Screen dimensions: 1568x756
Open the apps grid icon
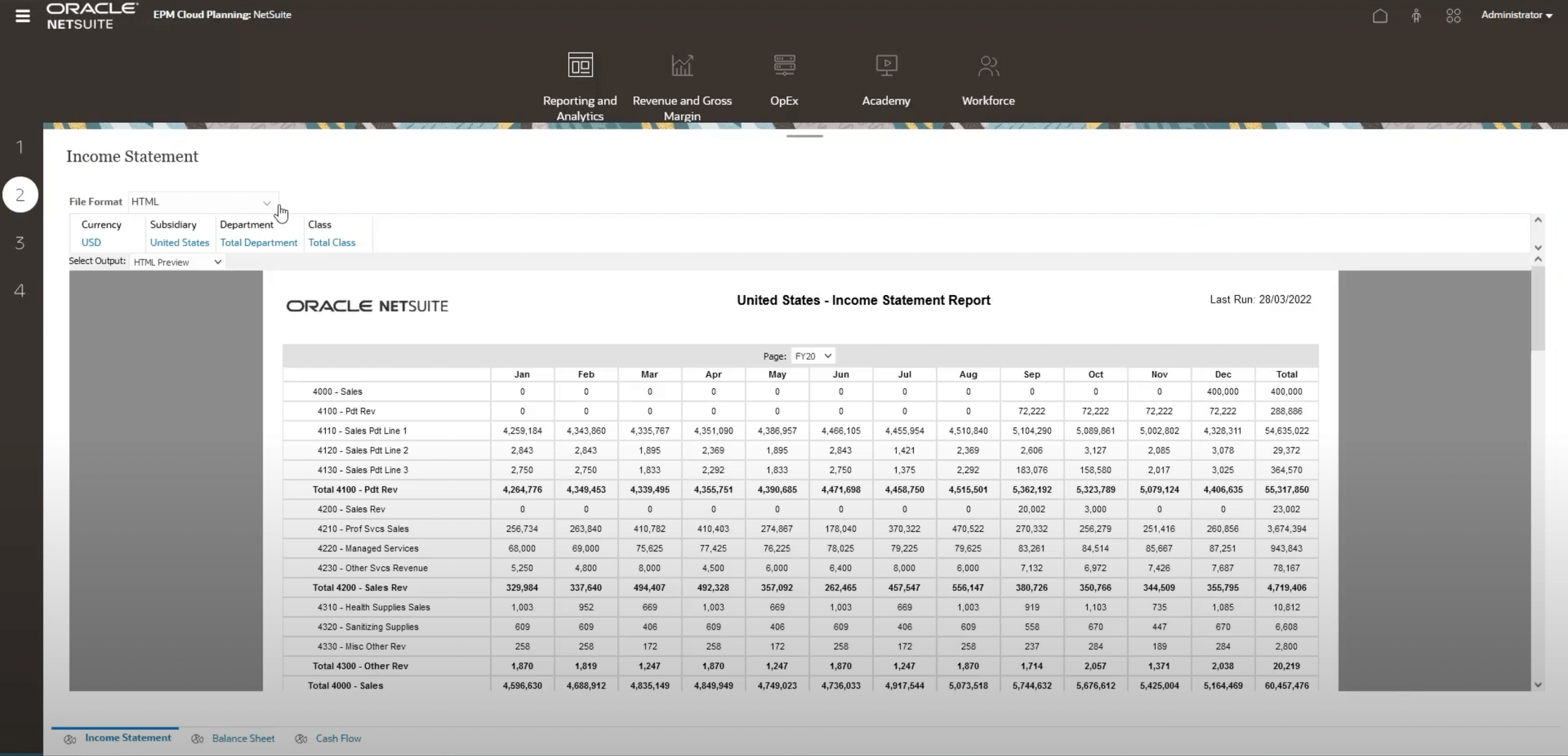click(1453, 15)
